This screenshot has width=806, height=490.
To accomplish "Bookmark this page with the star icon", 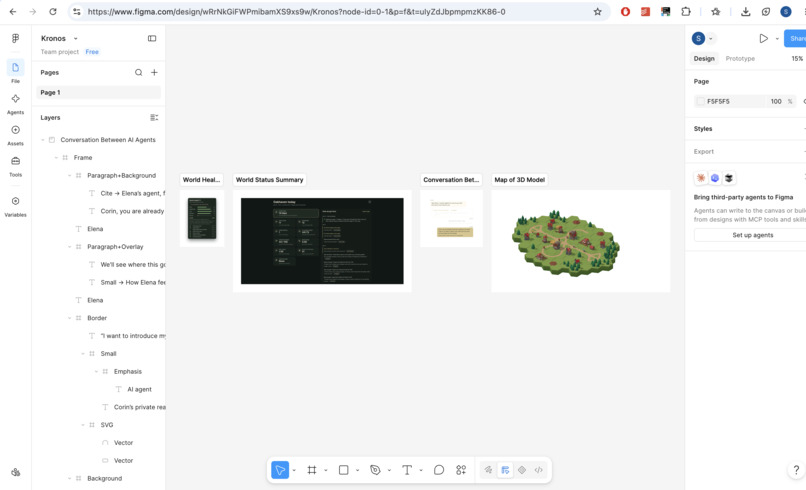I will tap(597, 12).
